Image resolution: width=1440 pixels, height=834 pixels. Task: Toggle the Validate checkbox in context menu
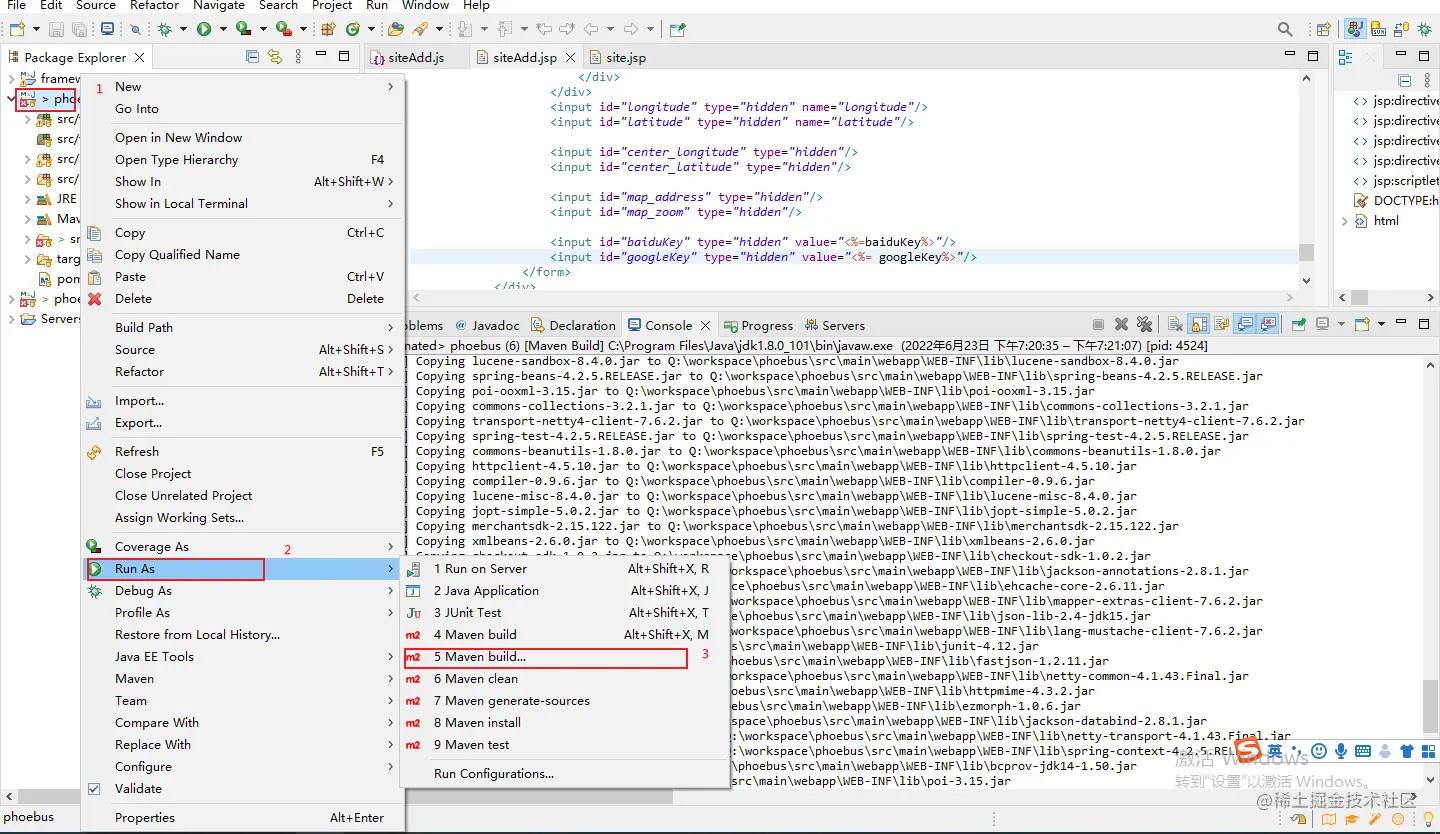pos(94,788)
